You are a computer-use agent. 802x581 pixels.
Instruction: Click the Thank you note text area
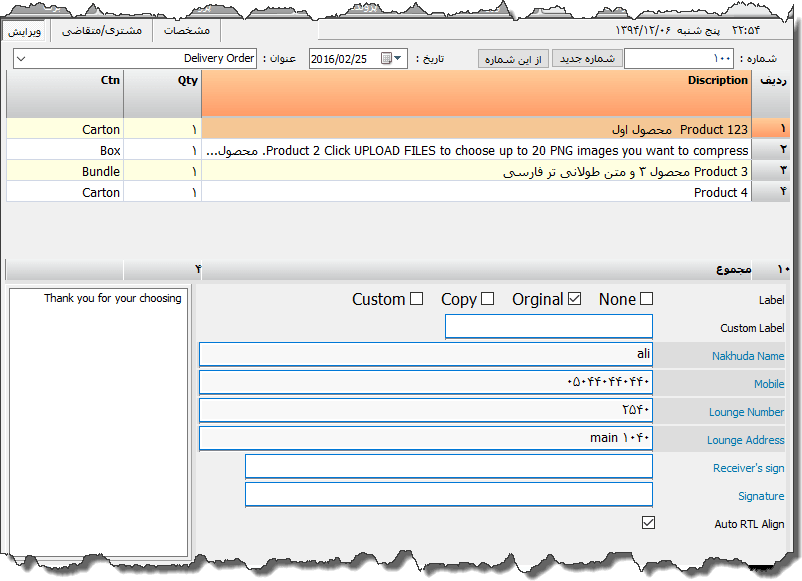point(97,420)
